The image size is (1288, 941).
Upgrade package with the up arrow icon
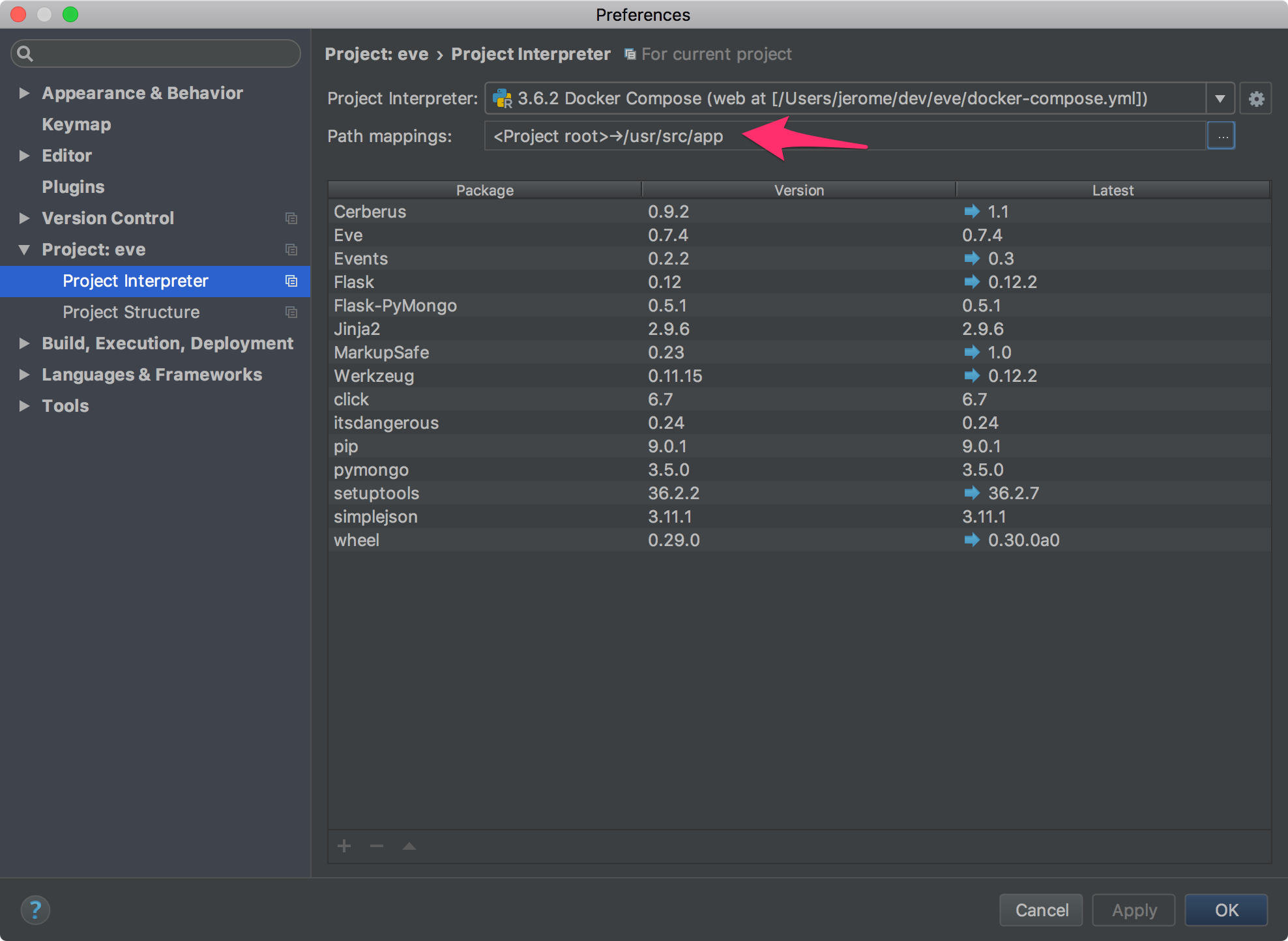click(x=409, y=847)
